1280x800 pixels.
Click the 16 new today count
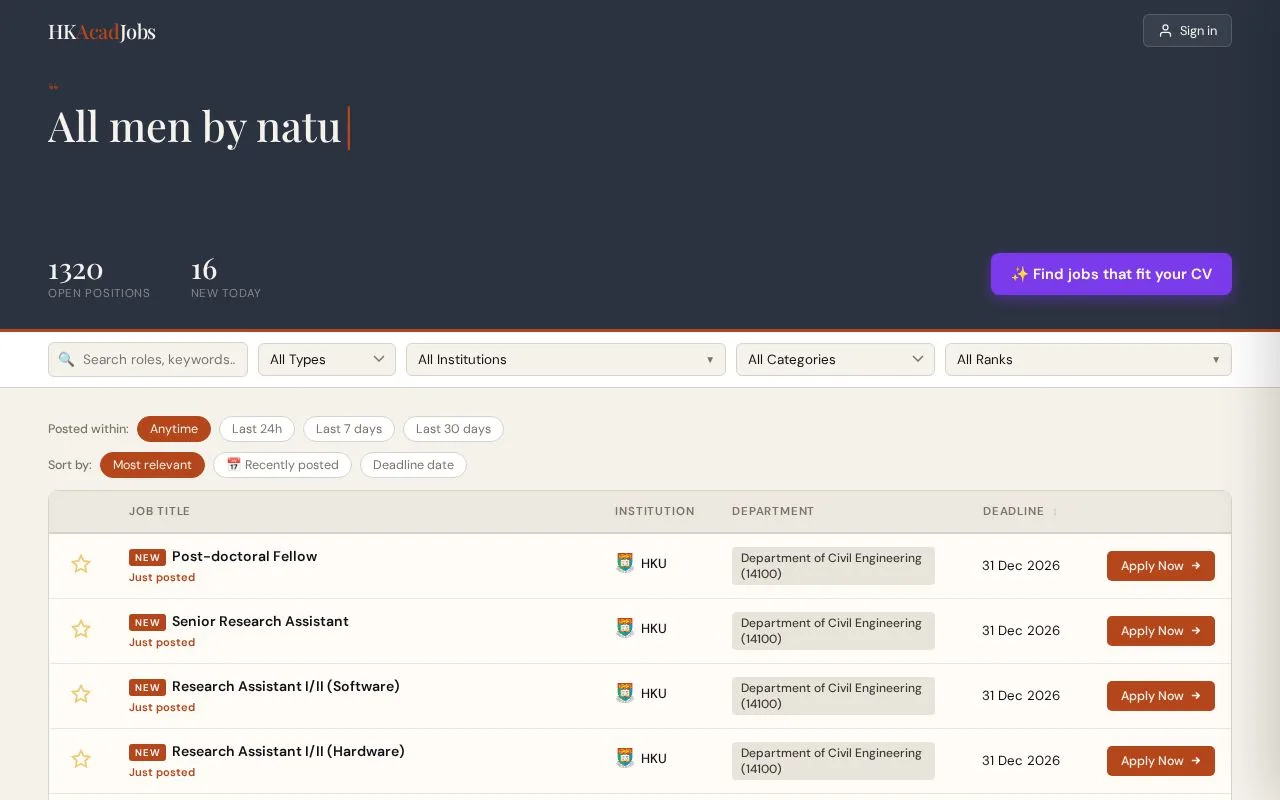point(204,270)
